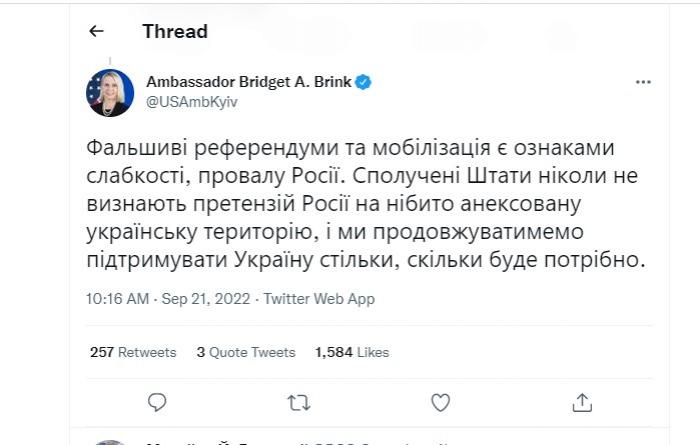Go back using the arrow icon
This screenshot has width=700, height=445.
[96, 31]
